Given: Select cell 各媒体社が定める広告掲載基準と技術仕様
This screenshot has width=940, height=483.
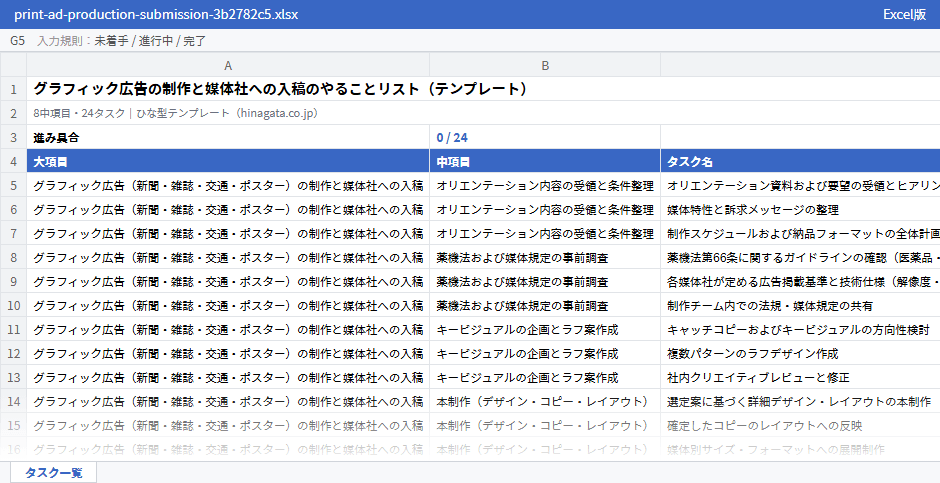Looking at the screenshot, I should [x=800, y=281].
